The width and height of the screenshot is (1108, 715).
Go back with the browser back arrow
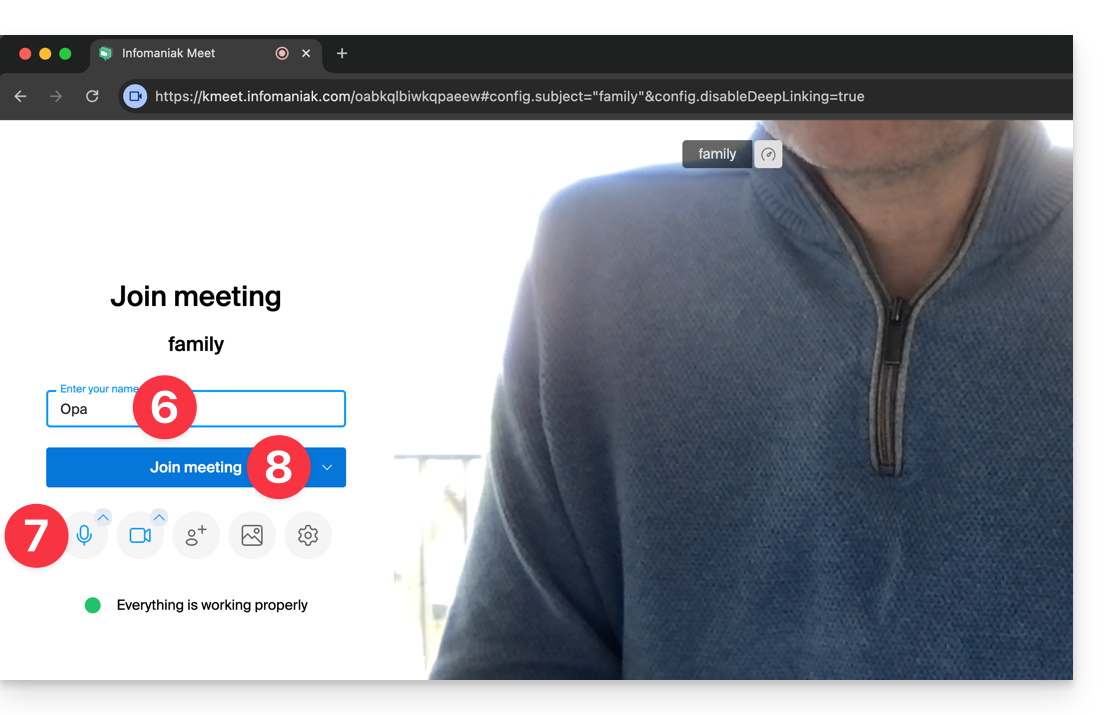point(20,96)
